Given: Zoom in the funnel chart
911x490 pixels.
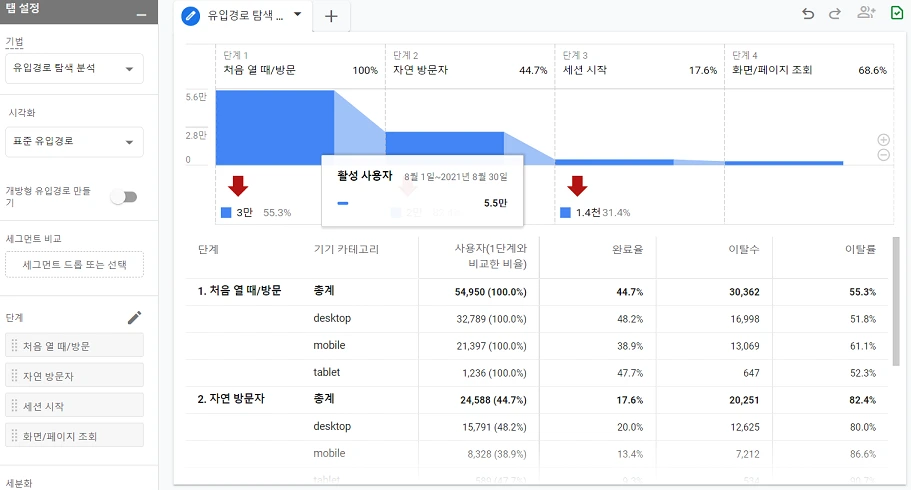Looking at the screenshot, I should pos(883,140).
